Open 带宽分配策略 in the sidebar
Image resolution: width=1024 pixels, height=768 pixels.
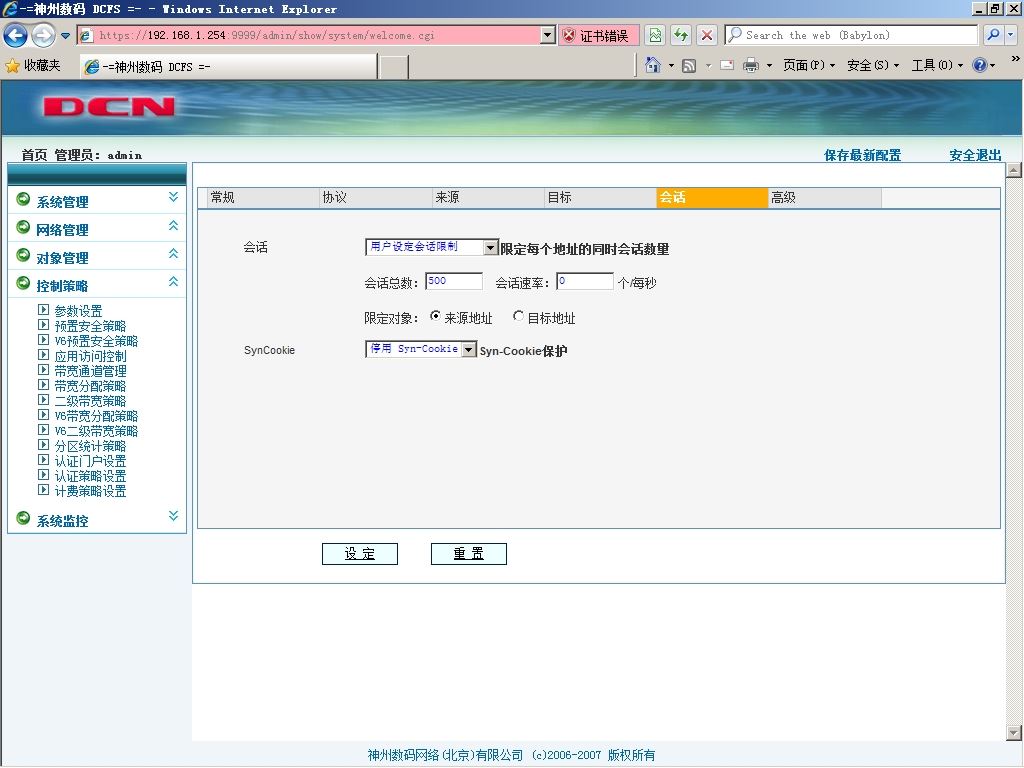(90, 386)
